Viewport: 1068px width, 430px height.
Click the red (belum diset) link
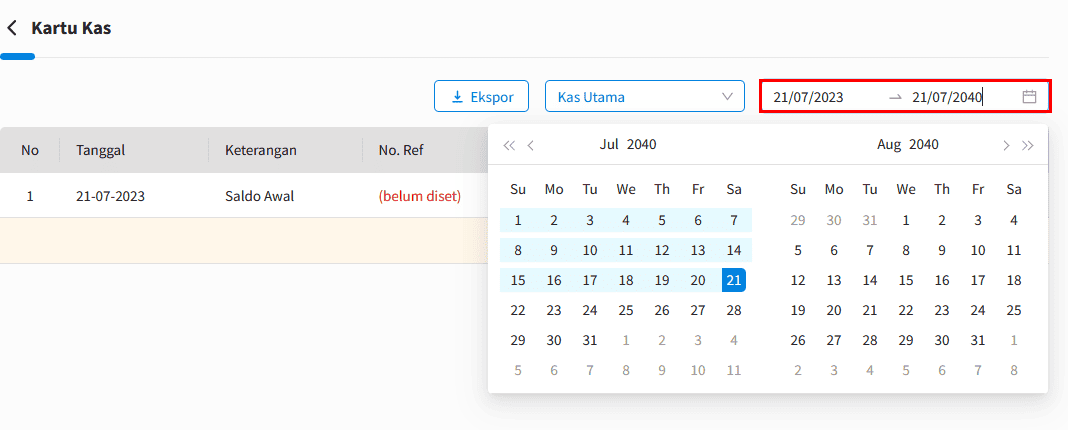coord(420,196)
